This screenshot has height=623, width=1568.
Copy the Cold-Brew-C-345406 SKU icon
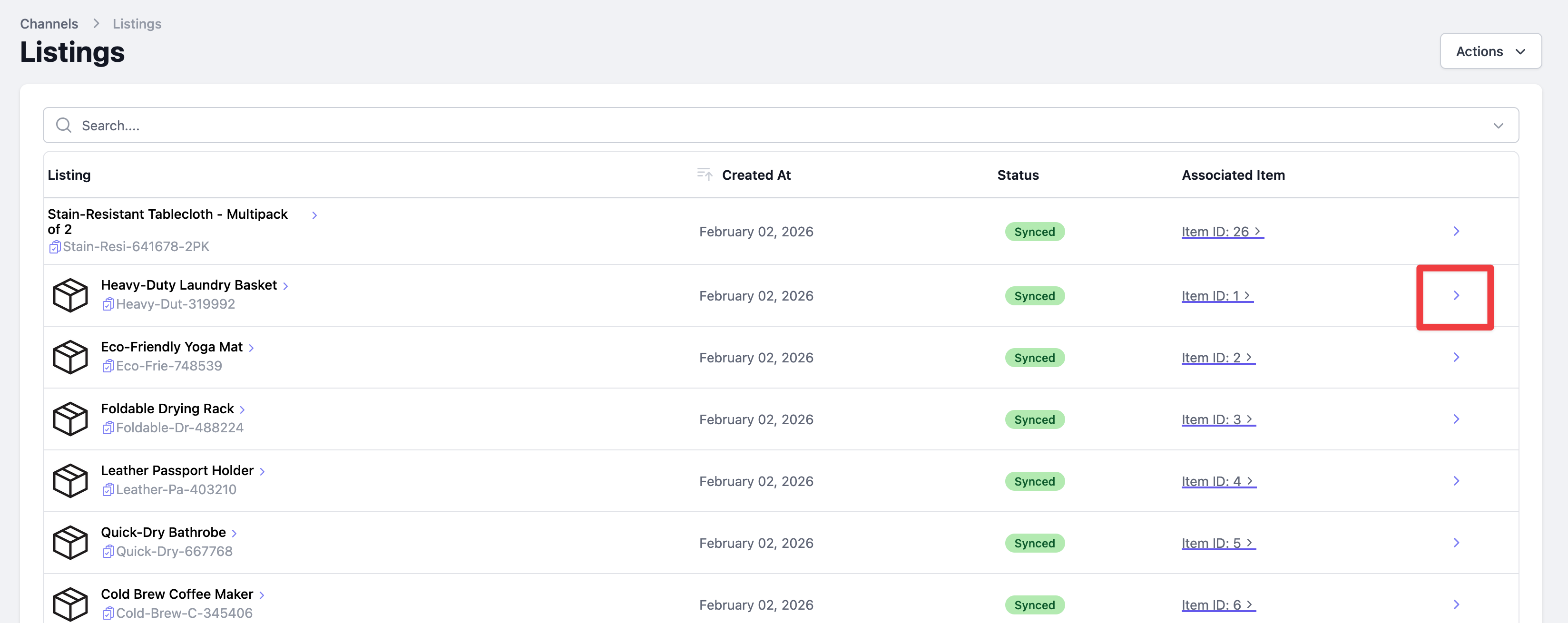[x=108, y=613]
